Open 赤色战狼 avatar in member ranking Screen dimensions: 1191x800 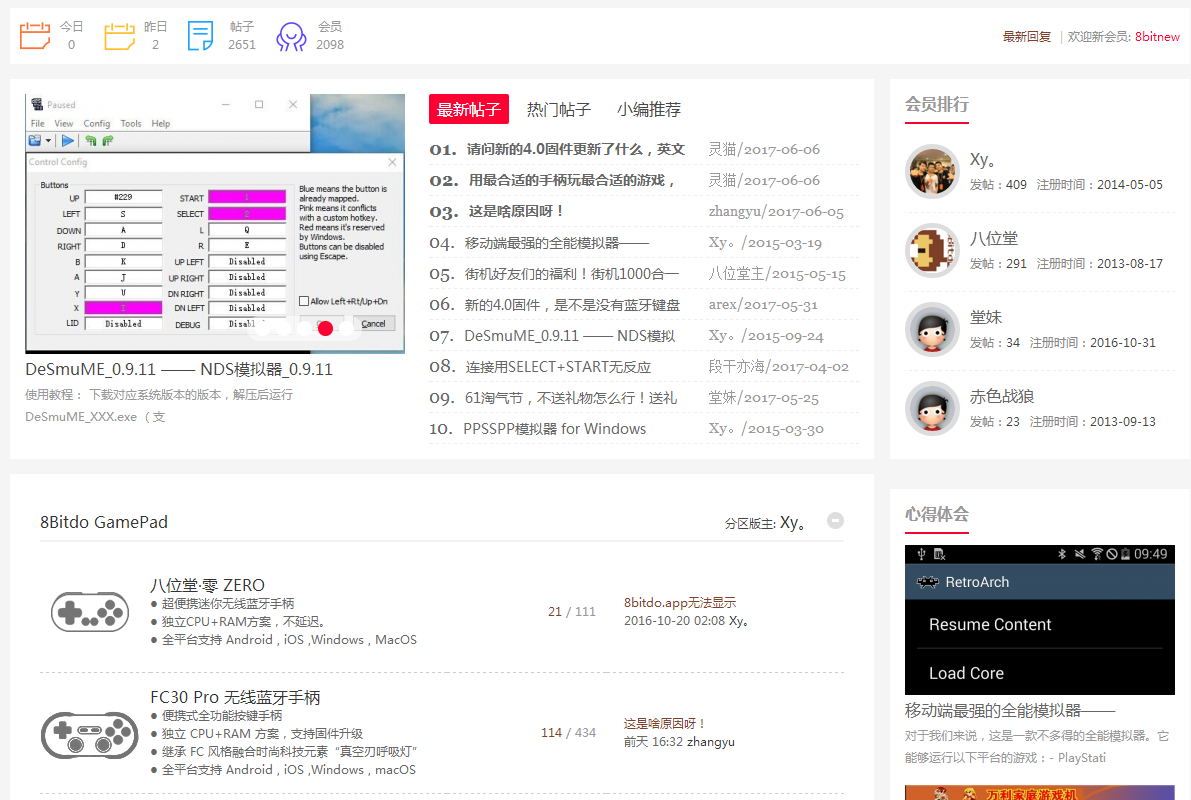click(932, 408)
